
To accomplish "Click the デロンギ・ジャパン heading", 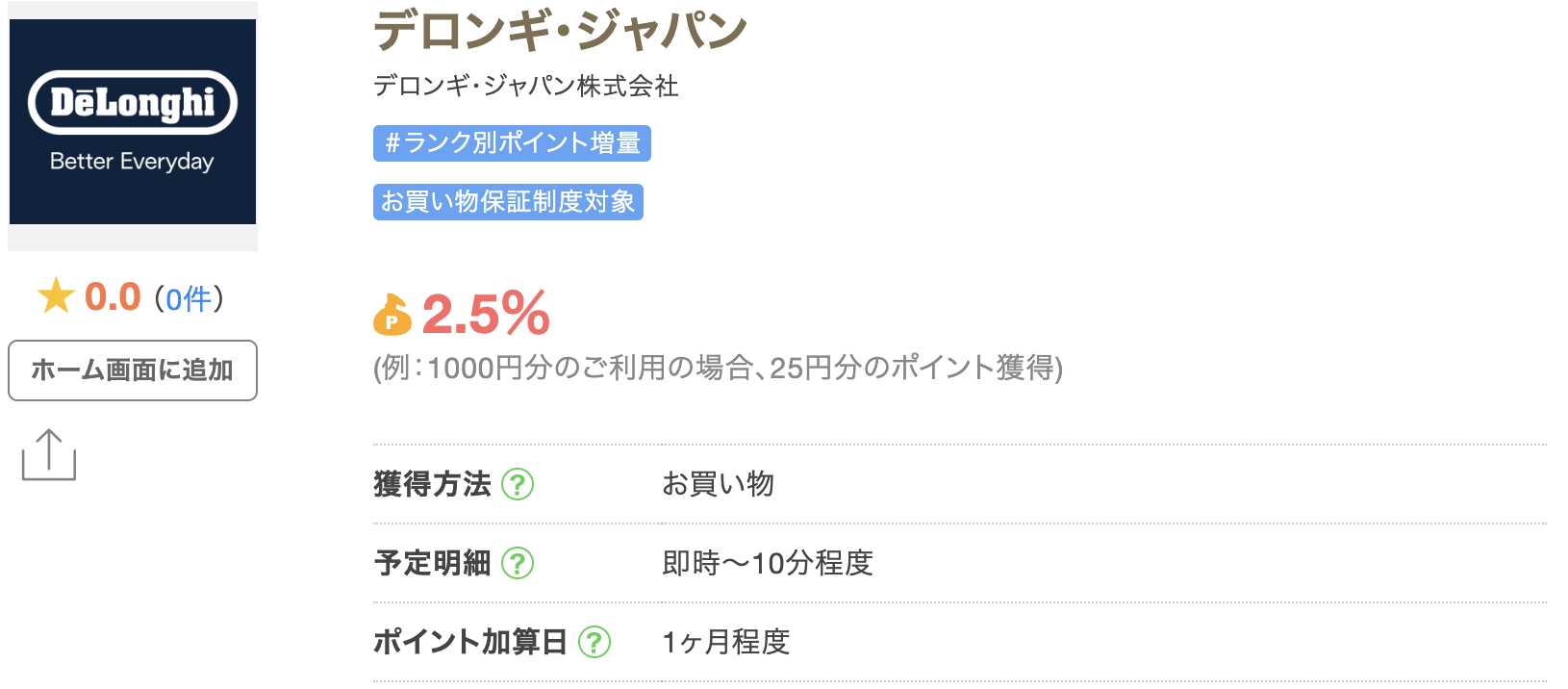I will click(x=560, y=31).
